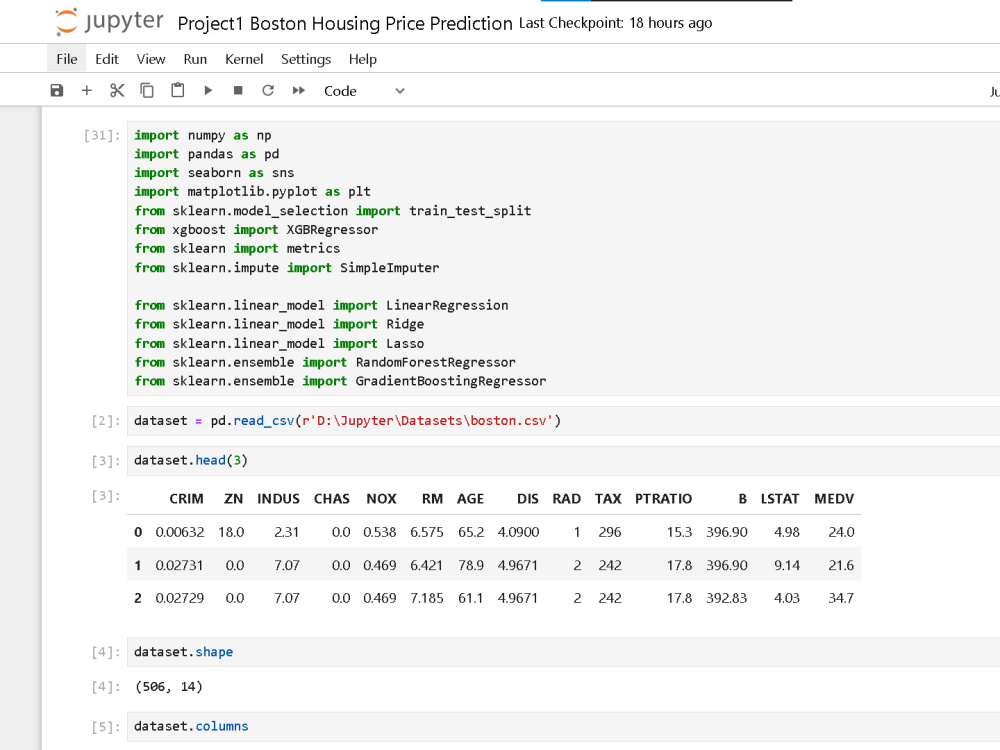Screen dimensions: 1000x750
Task: Cut selected cell with the scissors icon
Action: tap(117, 91)
